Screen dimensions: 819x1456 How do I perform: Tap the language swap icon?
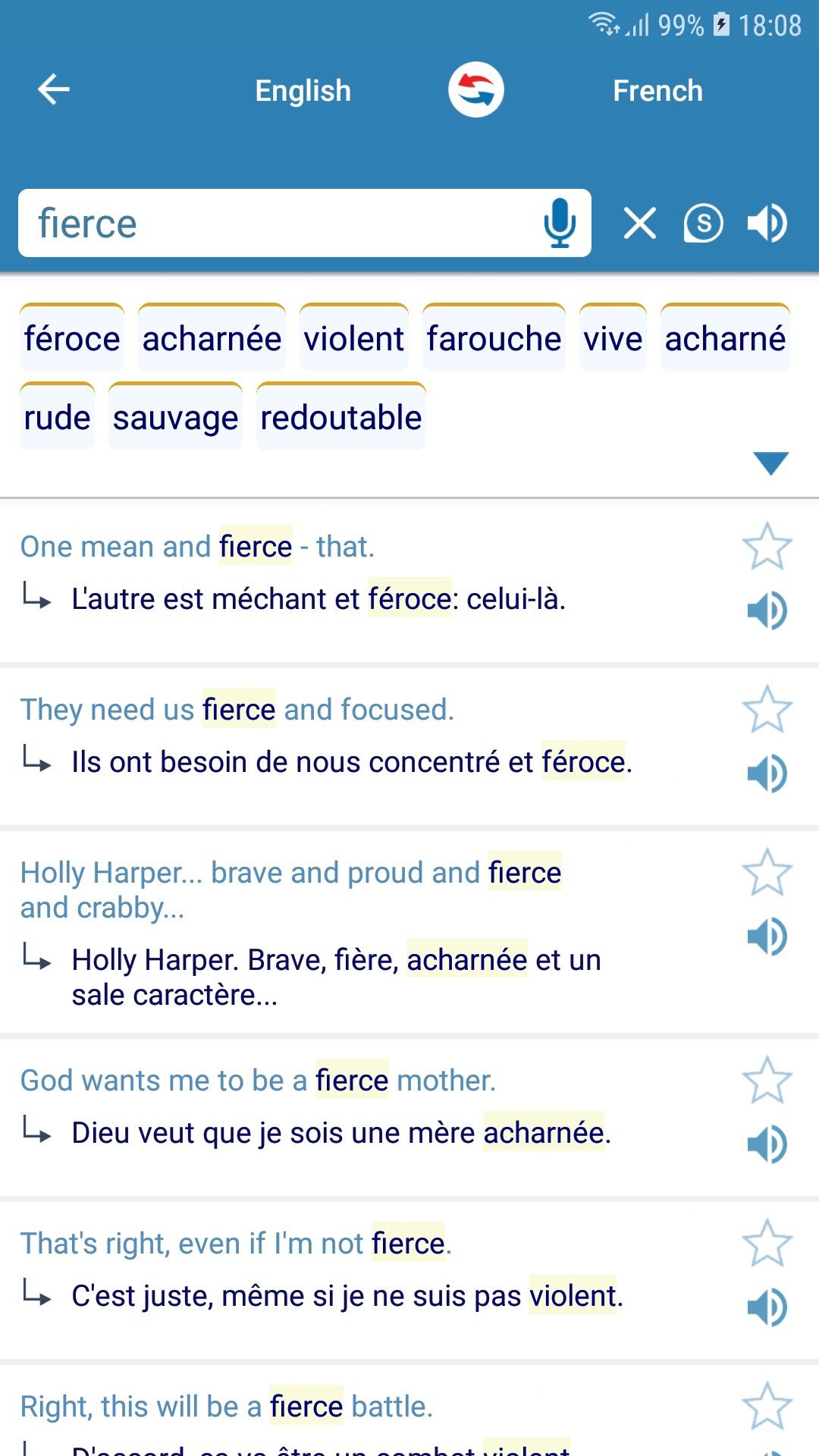[475, 89]
